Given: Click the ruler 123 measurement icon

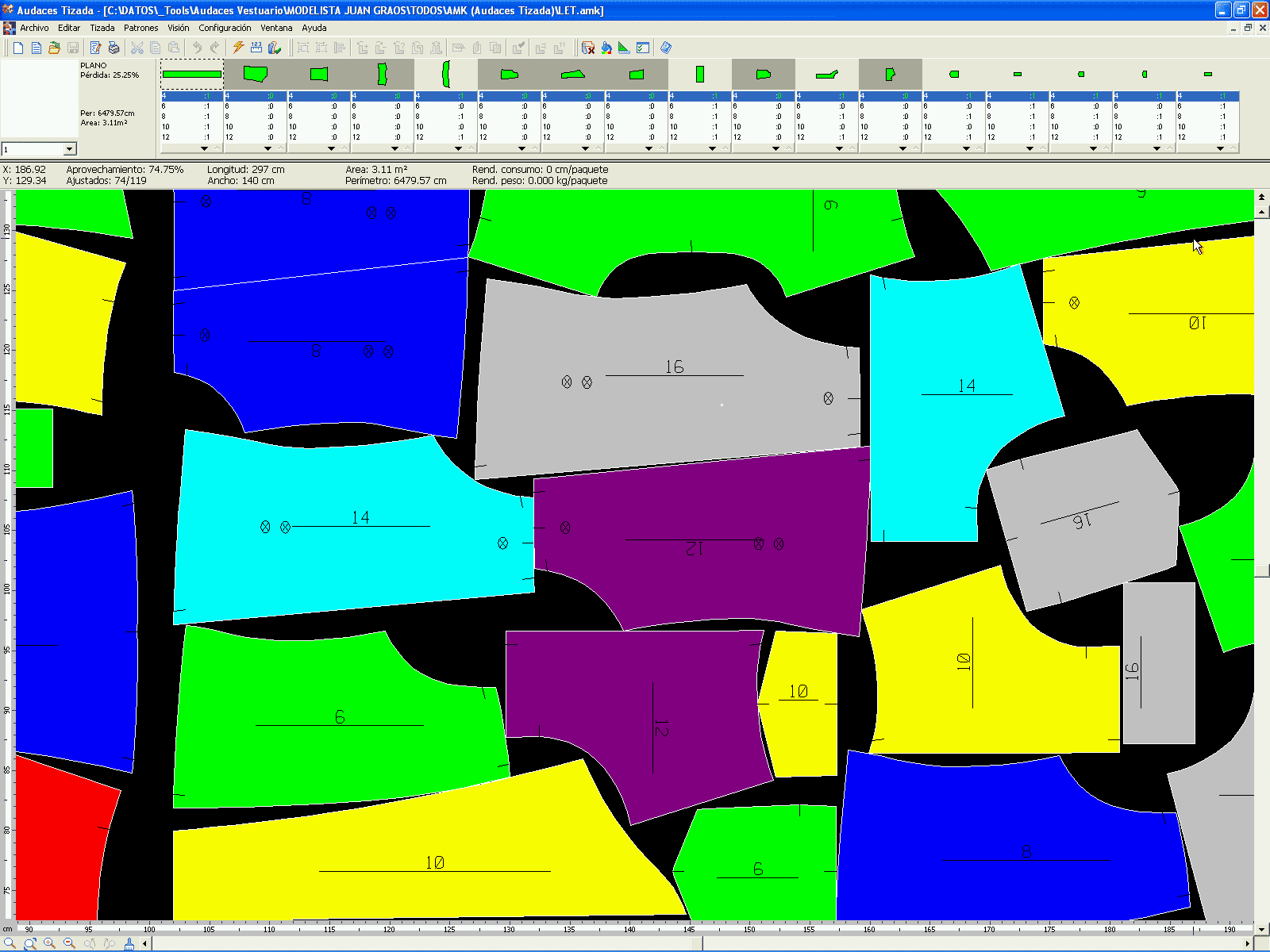Looking at the screenshot, I should 256,48.
